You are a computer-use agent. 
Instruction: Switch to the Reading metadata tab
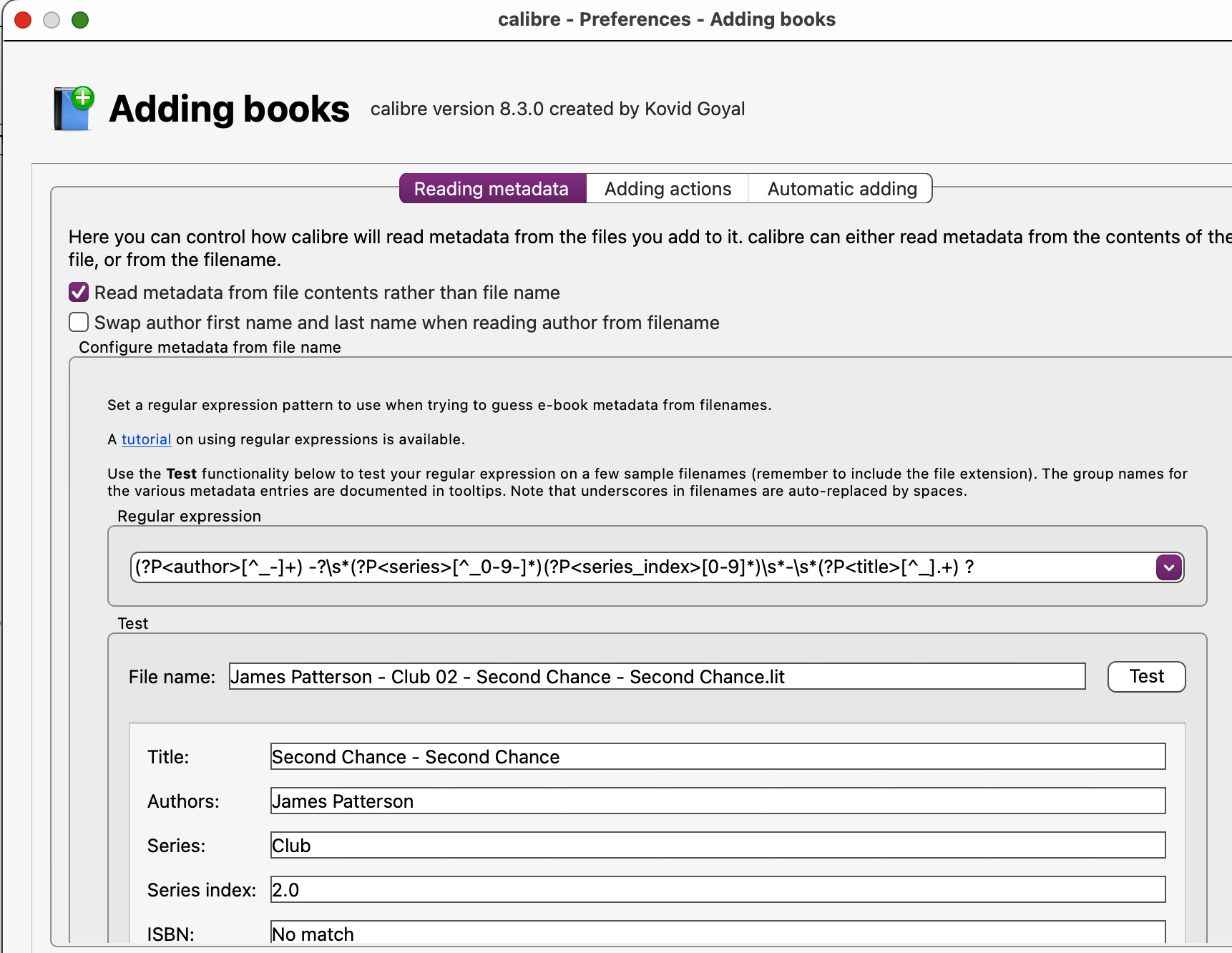click(492, 189)
